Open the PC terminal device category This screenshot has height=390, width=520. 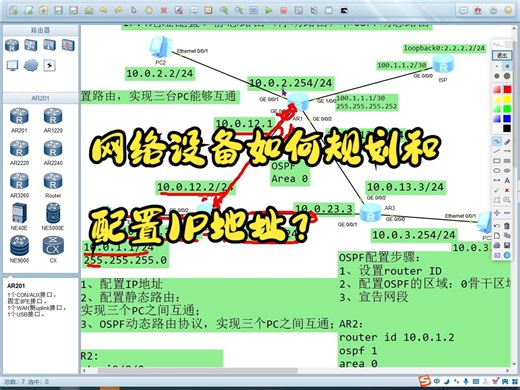coord(12,65)
